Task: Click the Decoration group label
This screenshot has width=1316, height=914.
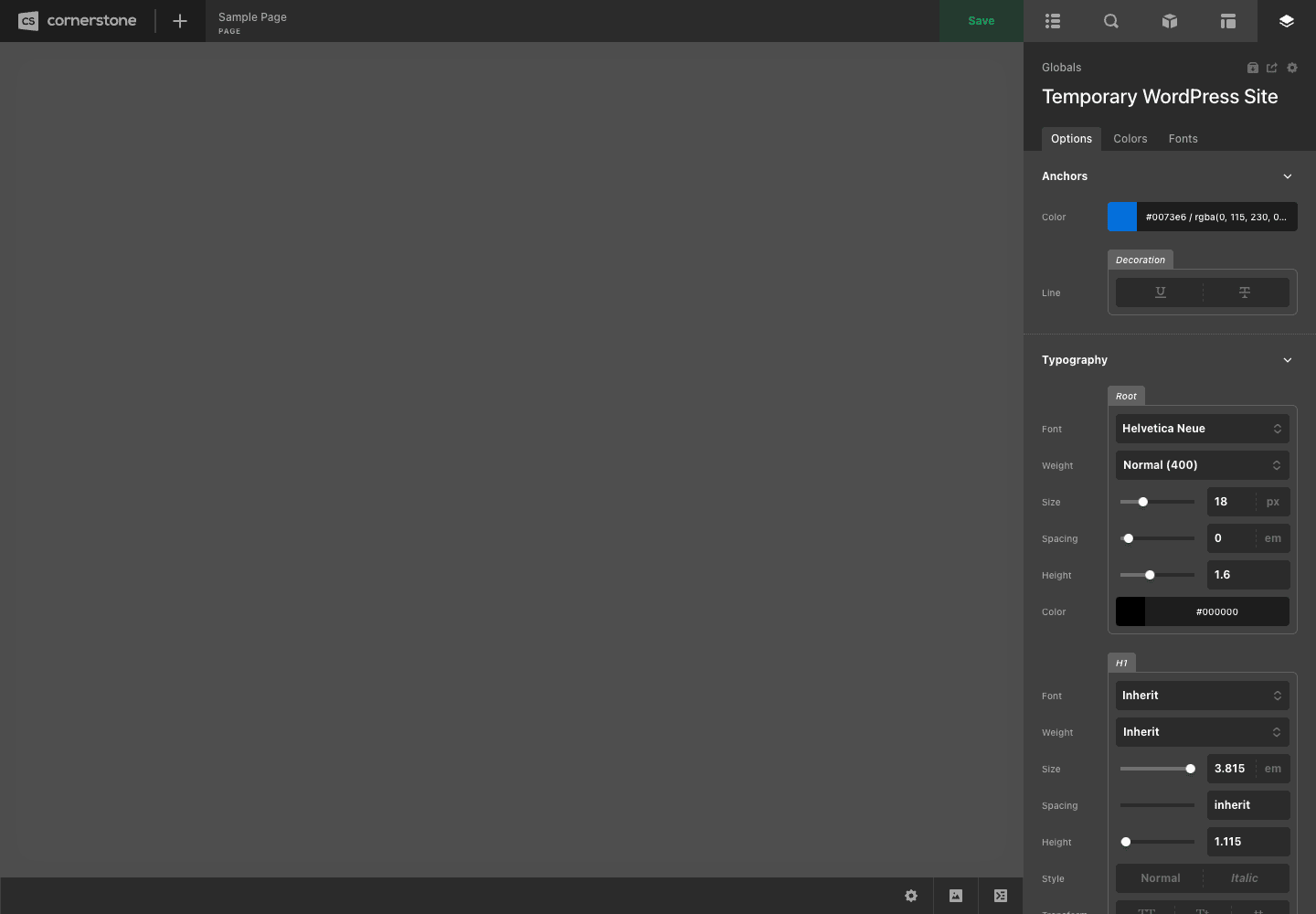Action: pos(1141,260)
